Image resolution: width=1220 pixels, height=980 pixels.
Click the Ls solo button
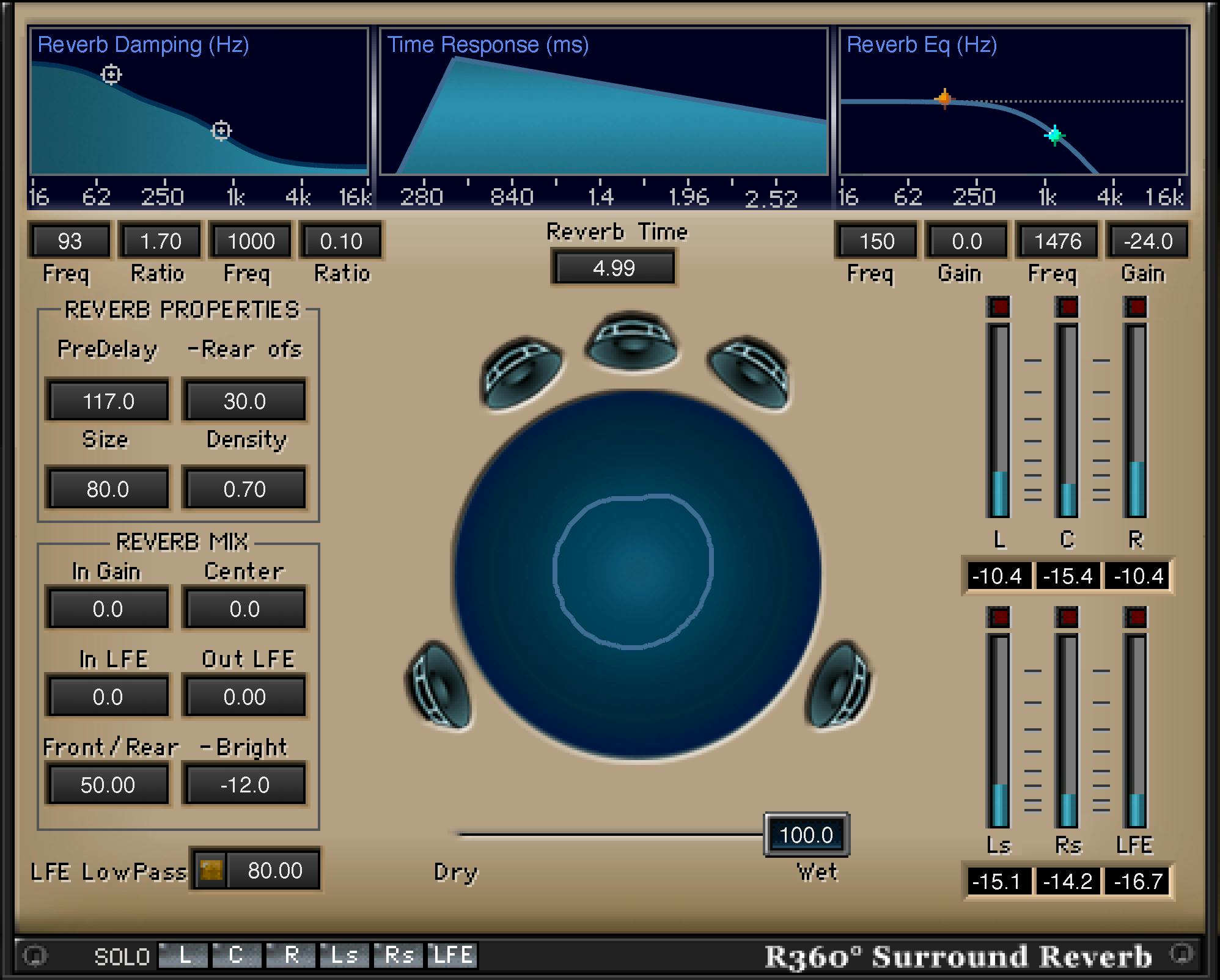344,956
